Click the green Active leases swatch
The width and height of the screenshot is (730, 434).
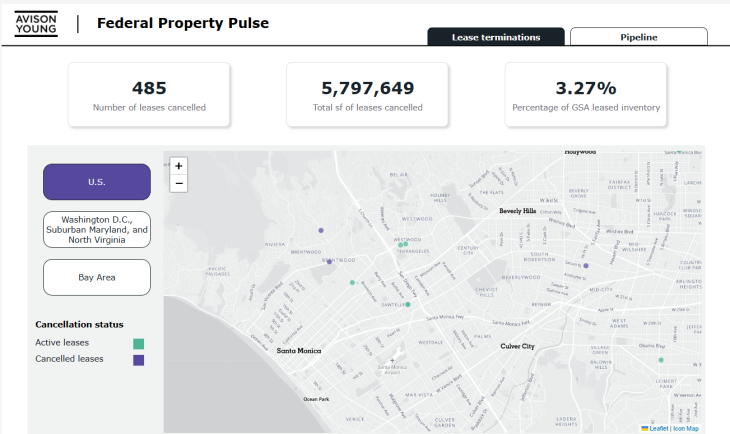(x=138, y=344)
